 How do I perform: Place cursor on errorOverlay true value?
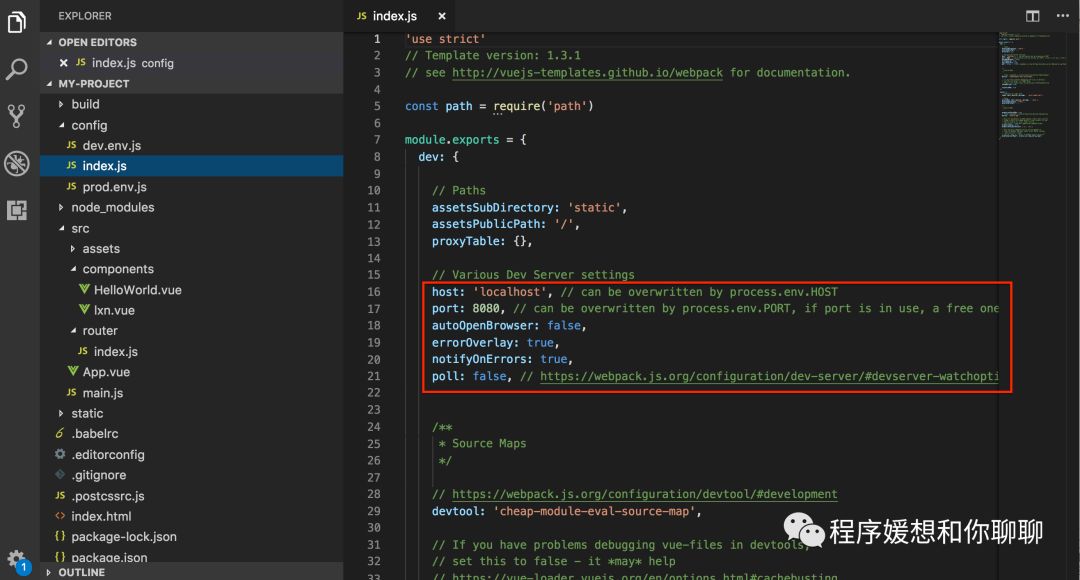click(540, 342)
